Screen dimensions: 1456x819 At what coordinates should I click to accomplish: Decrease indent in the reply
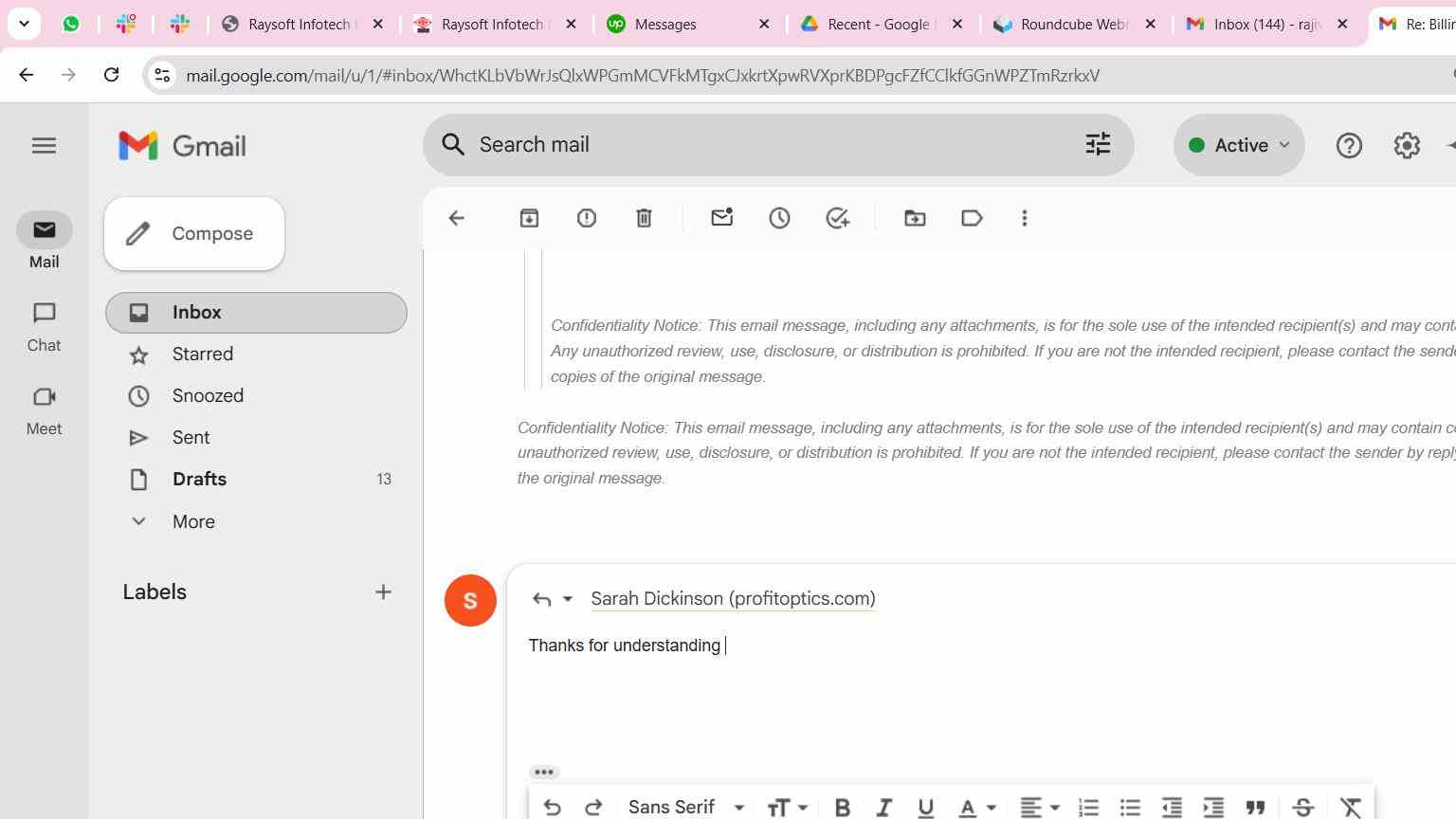1172,807
